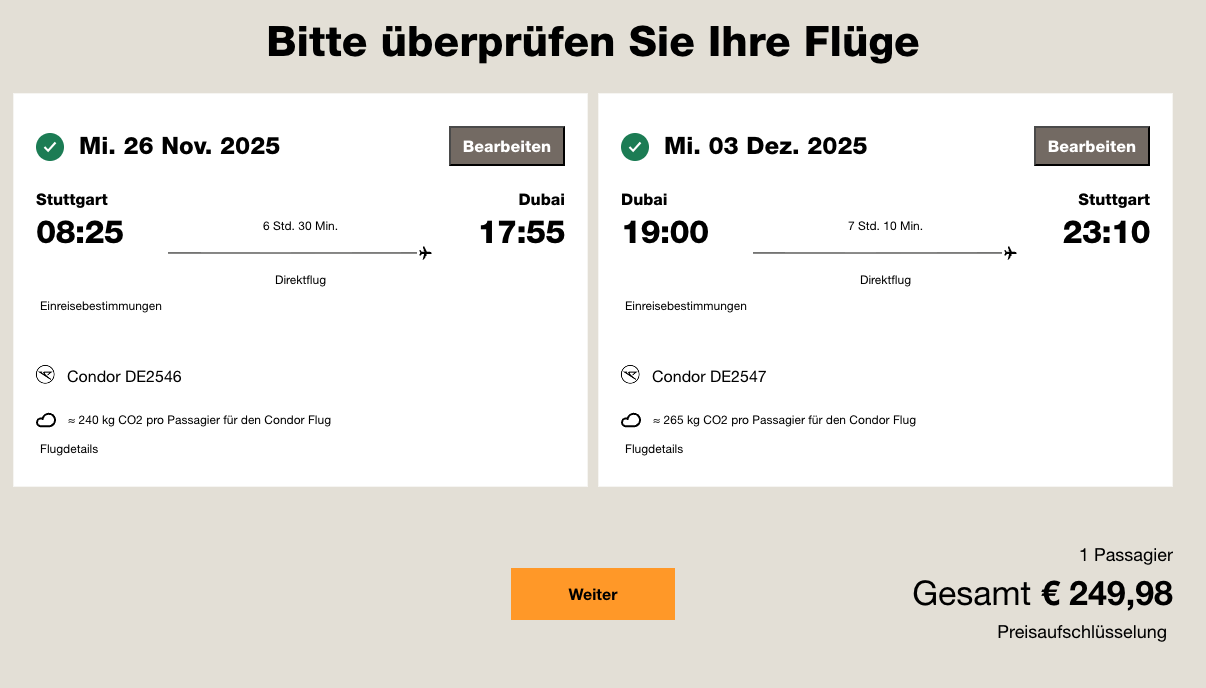Click the airplane icon on the Stuttgart–Dubai route line
Viewport: 1206px width, 688px height.
(x=425, y=253)
